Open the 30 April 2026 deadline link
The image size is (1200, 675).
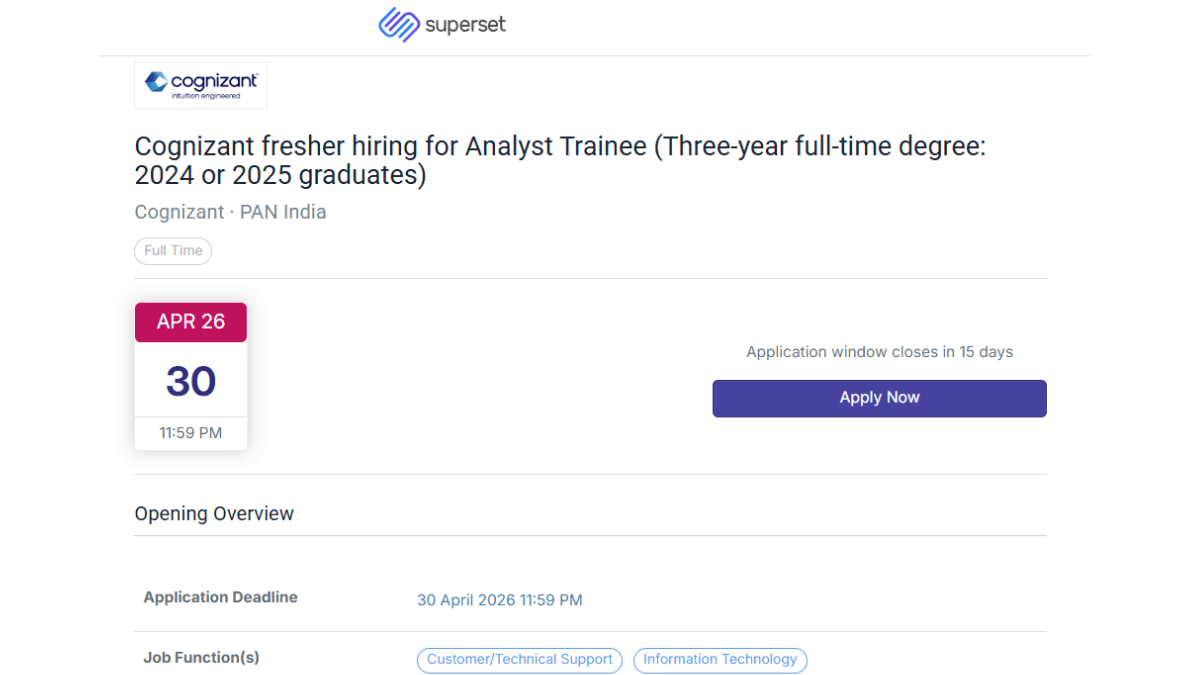pyautogui.click(x=499, y=600)
